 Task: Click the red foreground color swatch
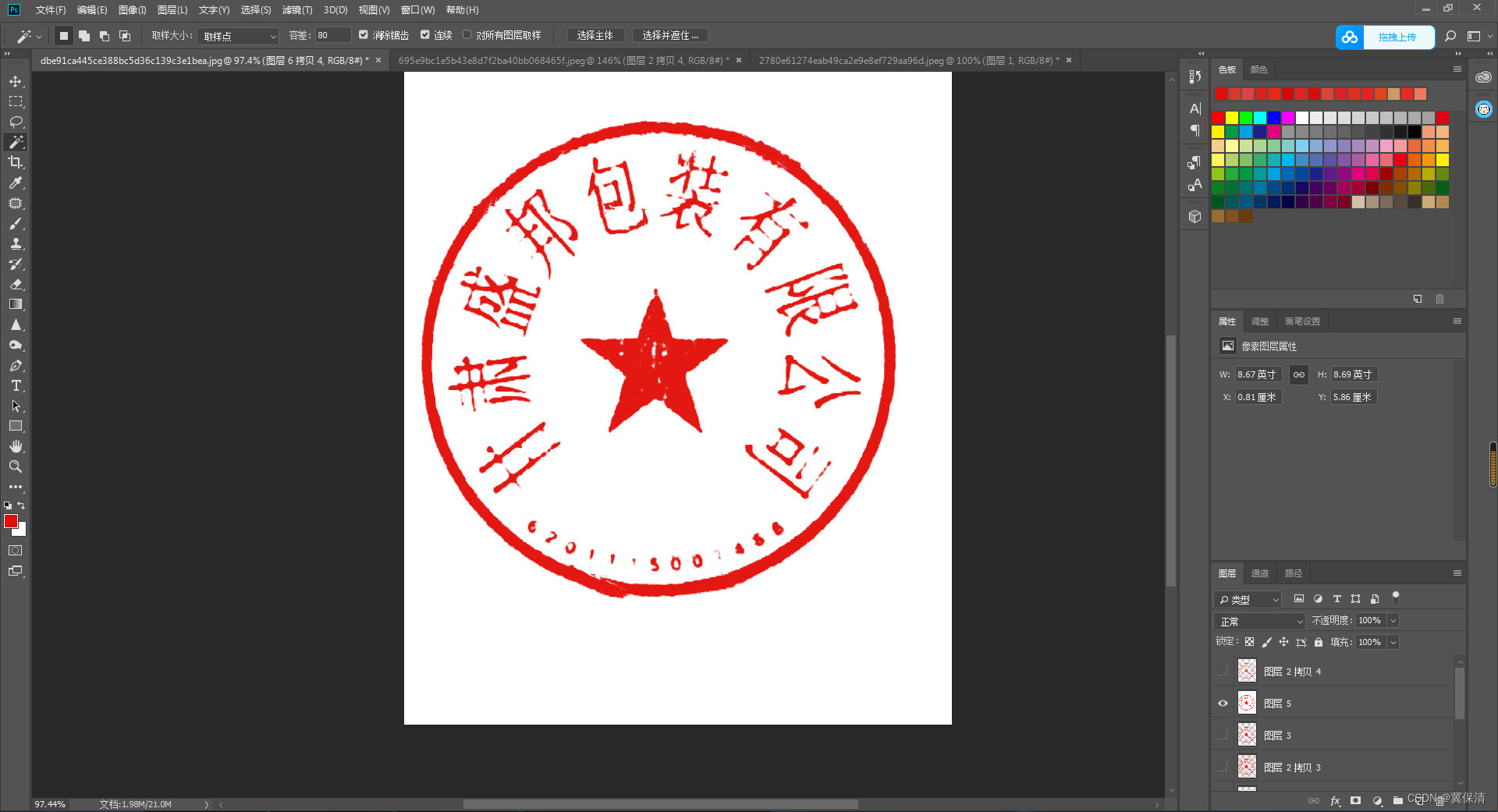click(x=11, y=521)
